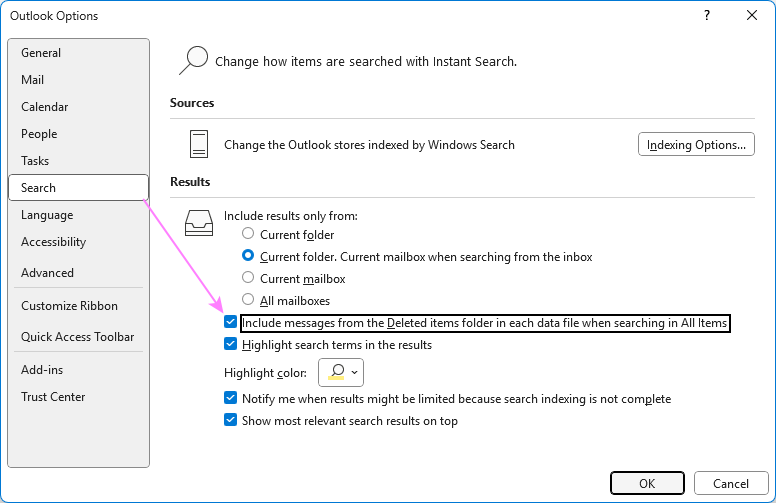Click the 'Include results only from:' label
This screenshot has height=503, width=776.
[x=291, y=216]
